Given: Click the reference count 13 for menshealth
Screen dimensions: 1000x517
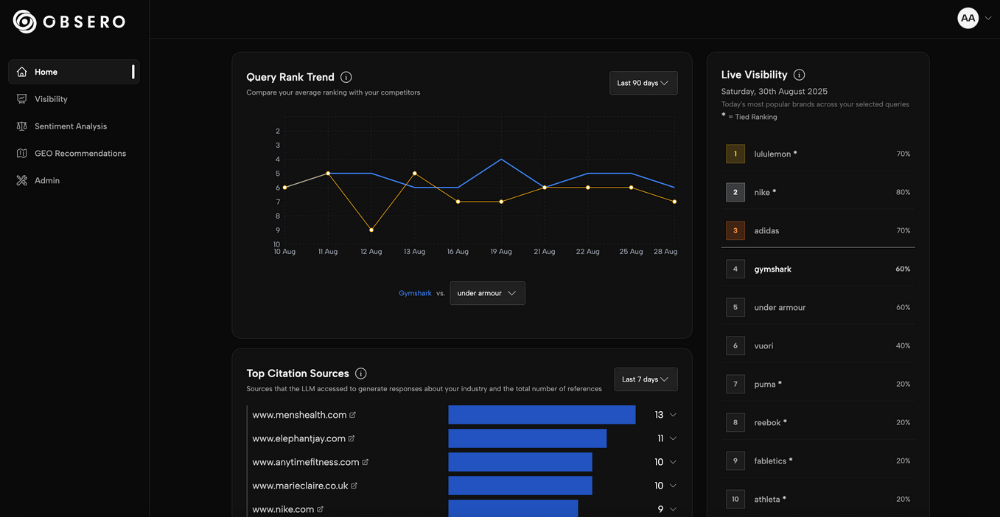Looking at the screenshot, I should [x=659, y=415].
